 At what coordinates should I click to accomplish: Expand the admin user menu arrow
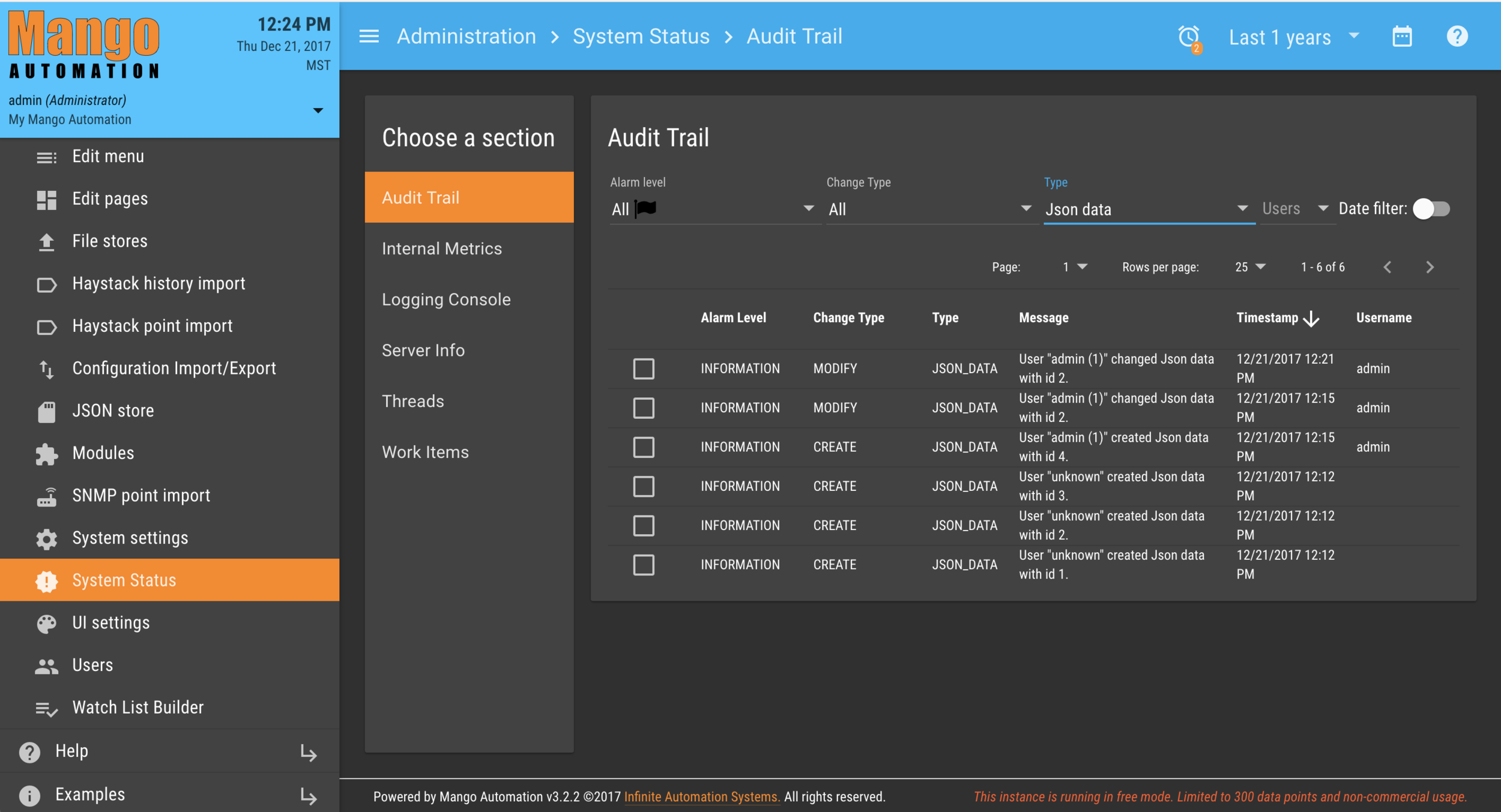click(318, 110)
